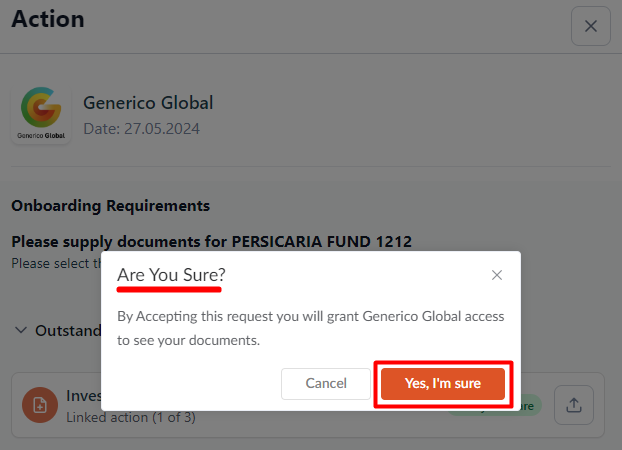Viewport: 622px width, 450px height.
Task: Click the PERSICARIA FUND 1212 request title
Action: (x=211, y=241)
